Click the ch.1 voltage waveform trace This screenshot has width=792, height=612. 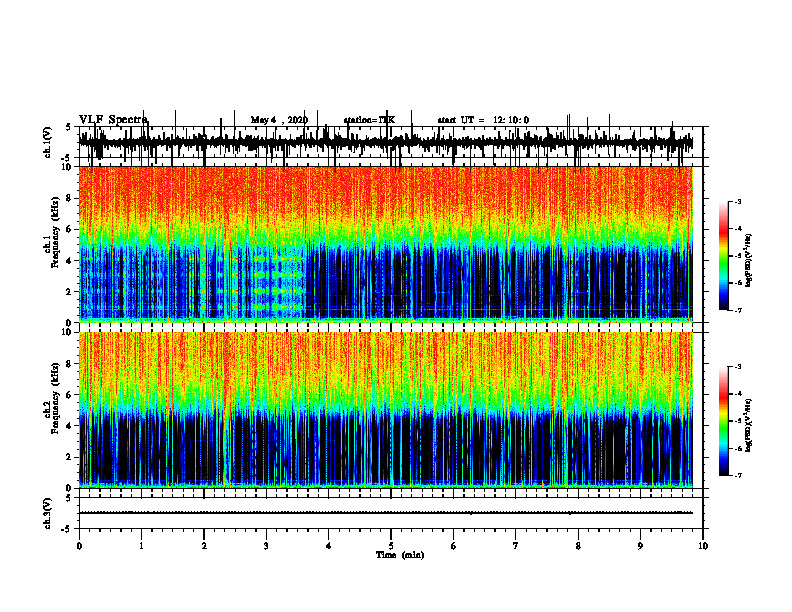point(385,142)
